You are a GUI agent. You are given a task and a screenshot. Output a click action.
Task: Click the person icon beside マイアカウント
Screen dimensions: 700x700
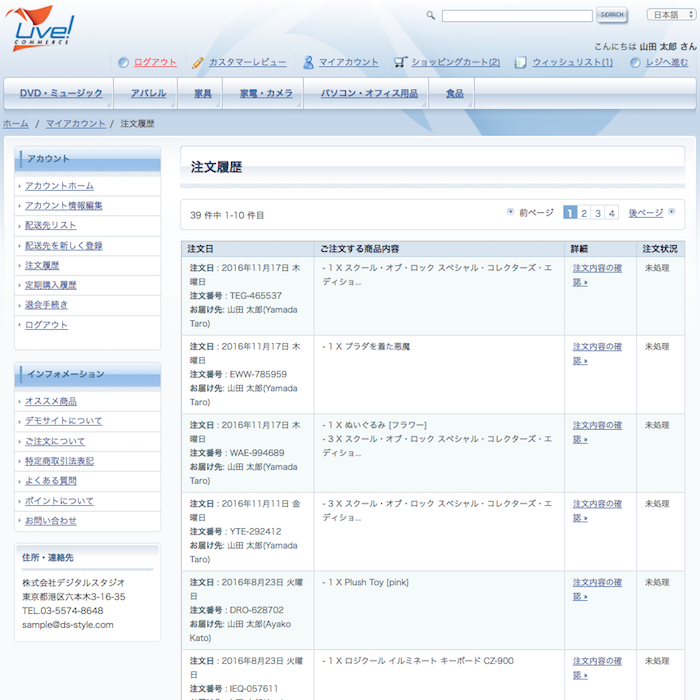coord(309,63)
